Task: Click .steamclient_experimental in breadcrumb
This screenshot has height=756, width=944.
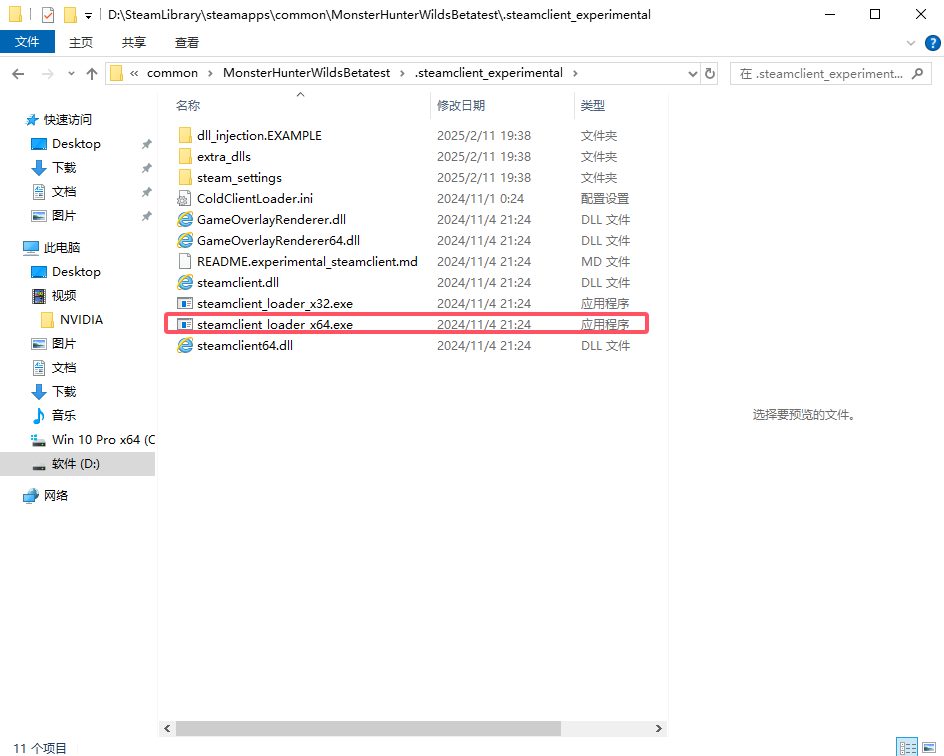Action: click(x=489, y=73)
